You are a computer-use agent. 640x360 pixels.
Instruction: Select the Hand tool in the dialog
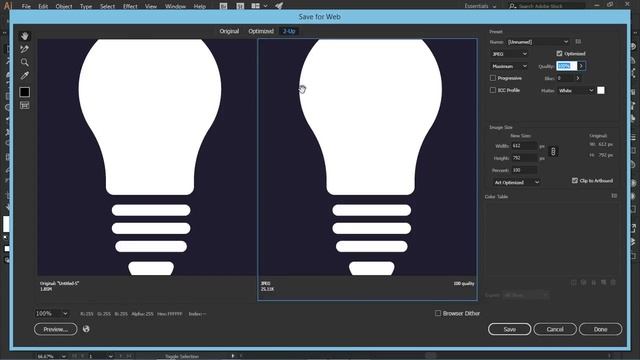coord(24,36)
